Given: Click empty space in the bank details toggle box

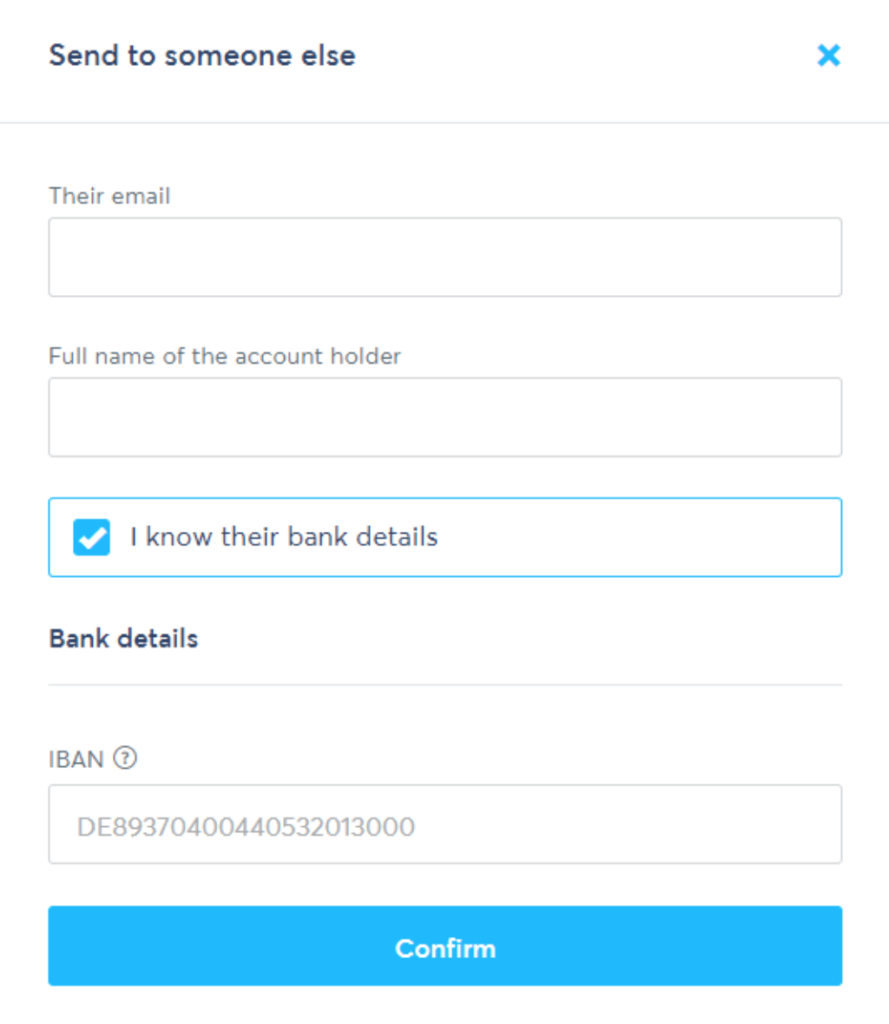Looking at the screenshot, I should [640, 537].
